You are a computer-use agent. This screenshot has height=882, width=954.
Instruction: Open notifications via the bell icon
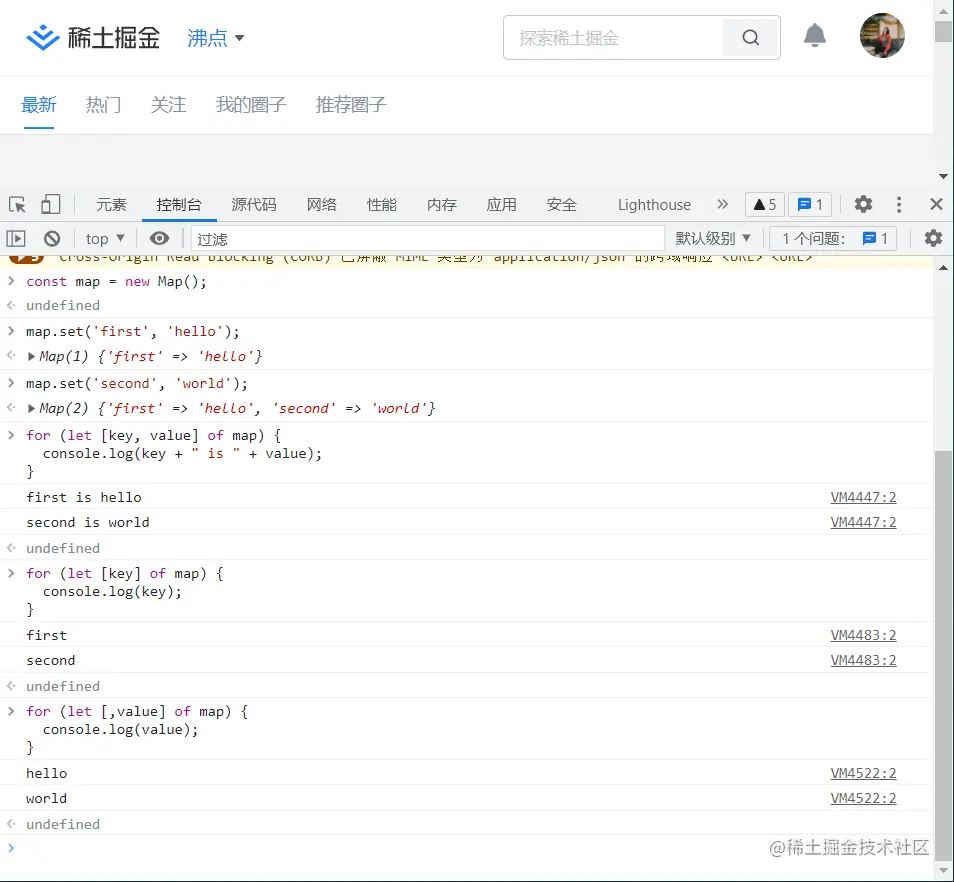pos(815,36)
